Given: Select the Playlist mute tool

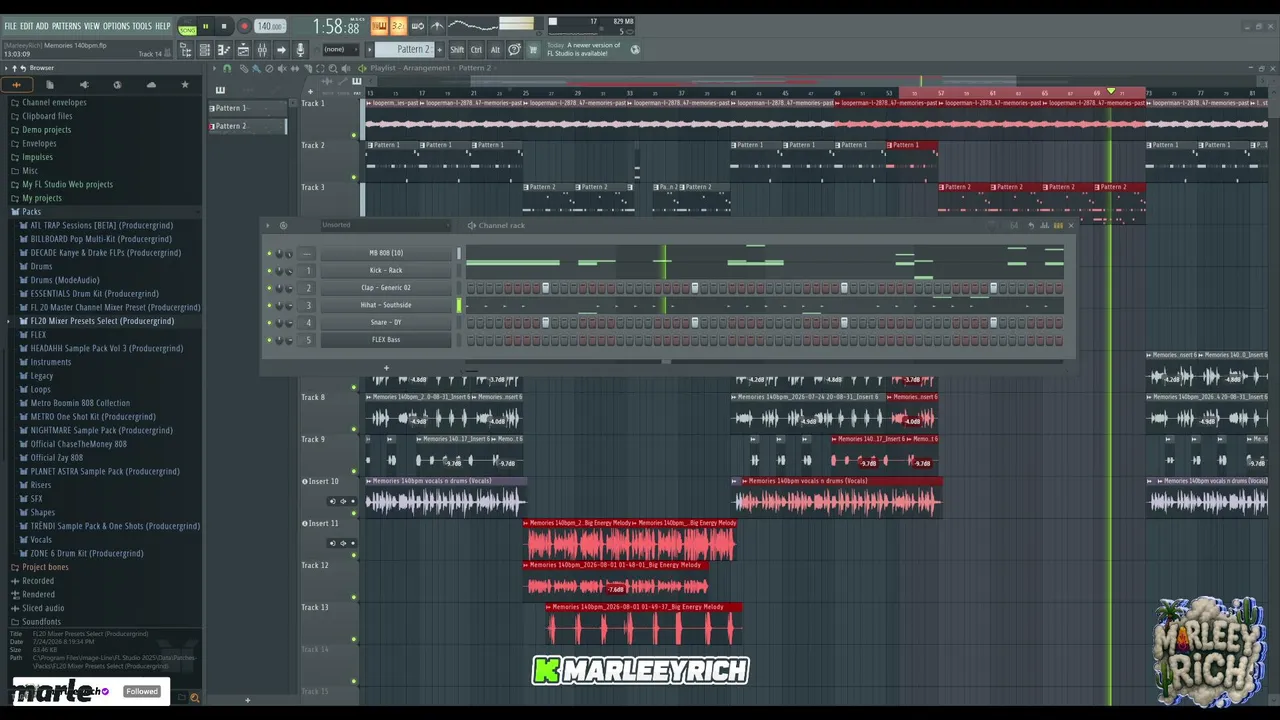Looking at the screenshot, I should coord(281,68).
